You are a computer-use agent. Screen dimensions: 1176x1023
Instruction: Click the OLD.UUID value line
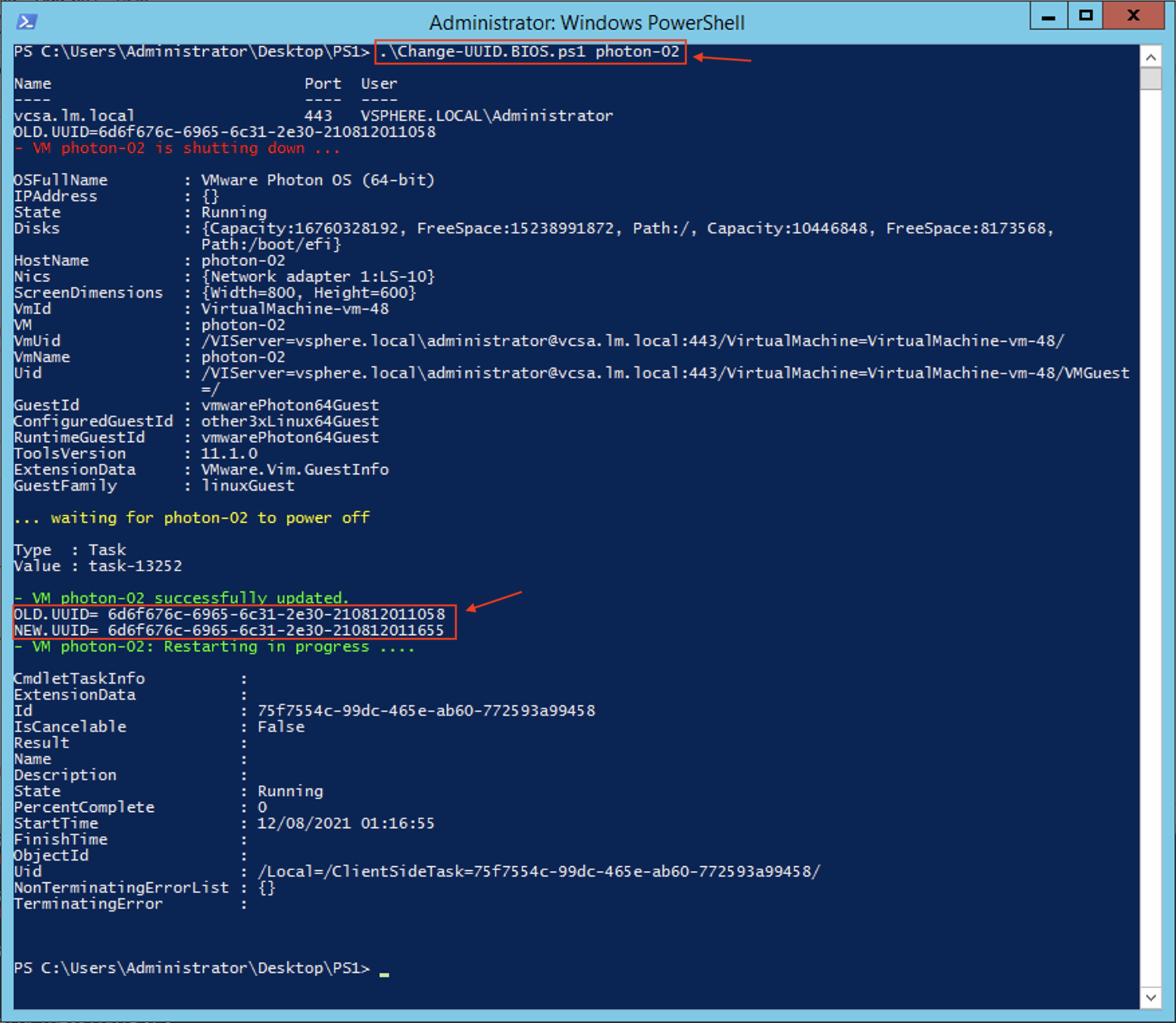tap(228, 614)
